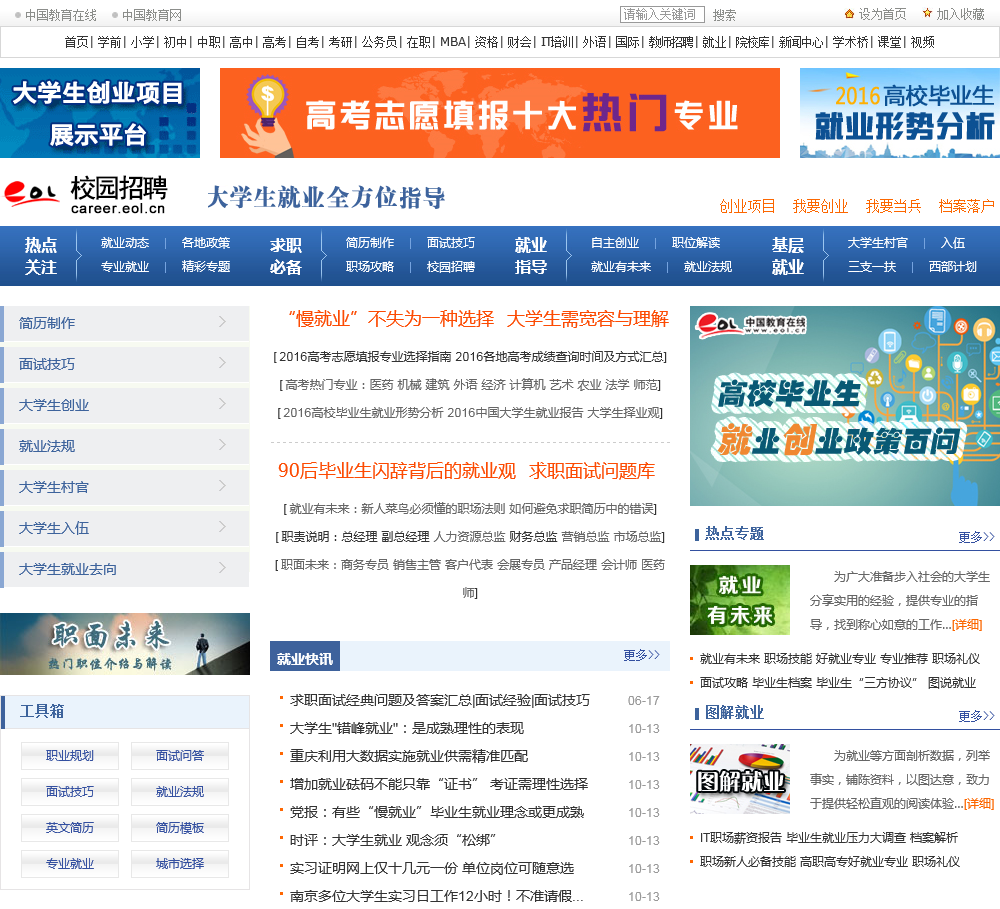Click the 搜索 button
Viewport: 1000px width, 909px height.
coord(724,15)
